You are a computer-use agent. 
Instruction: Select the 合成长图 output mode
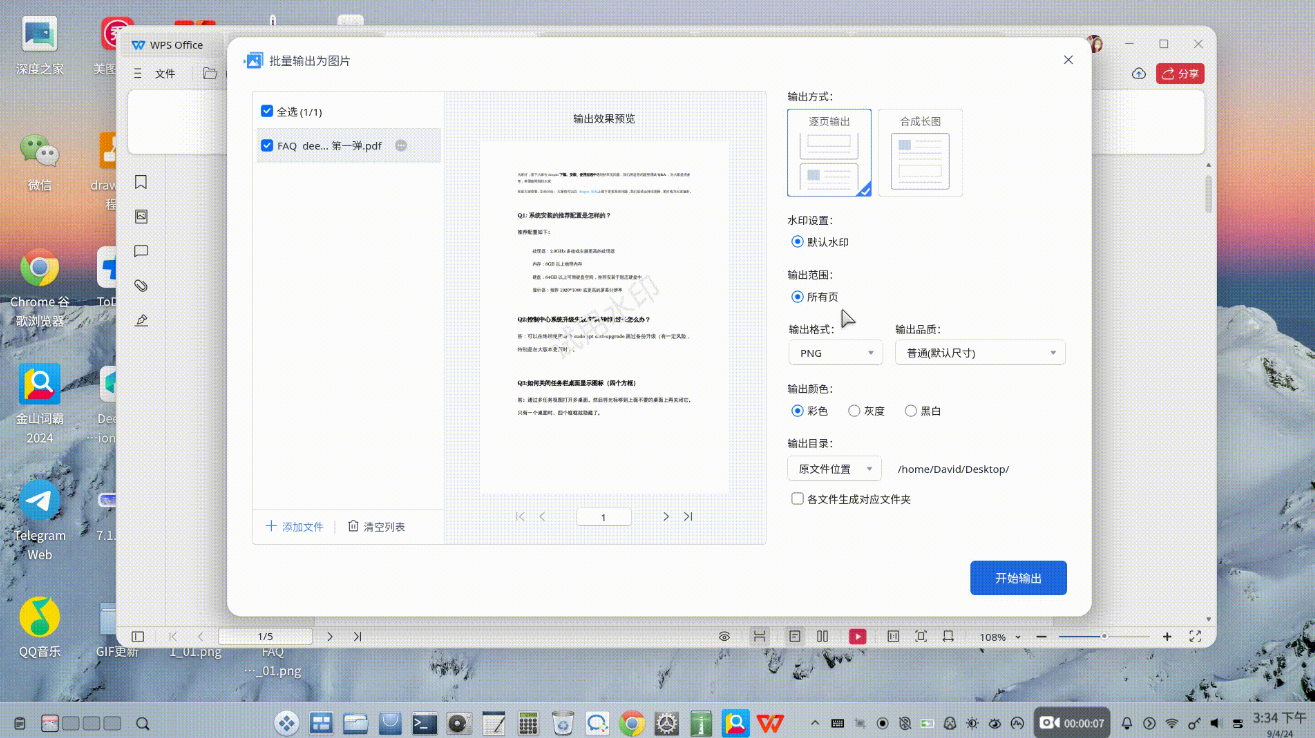(920, 152)
